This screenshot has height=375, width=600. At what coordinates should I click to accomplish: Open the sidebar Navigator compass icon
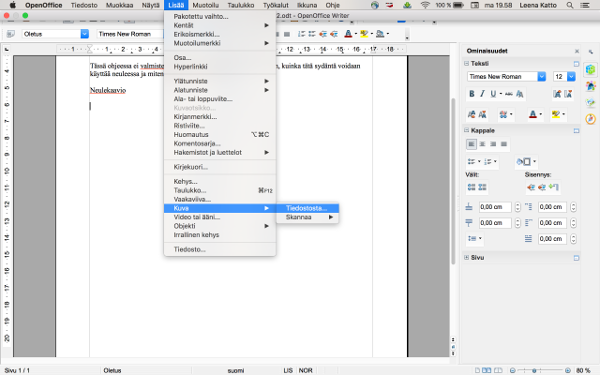(590, 119)
